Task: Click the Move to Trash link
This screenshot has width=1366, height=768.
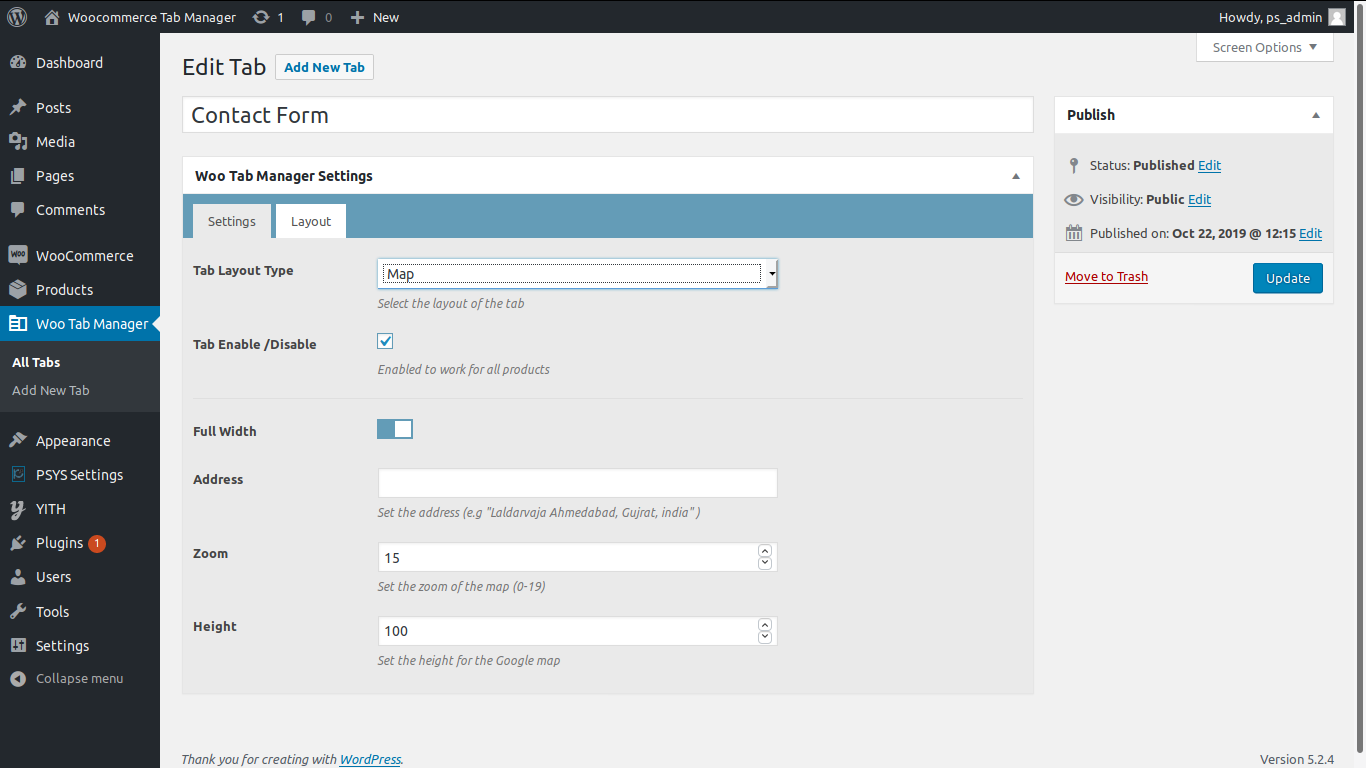Action: tap(1106, 277)
